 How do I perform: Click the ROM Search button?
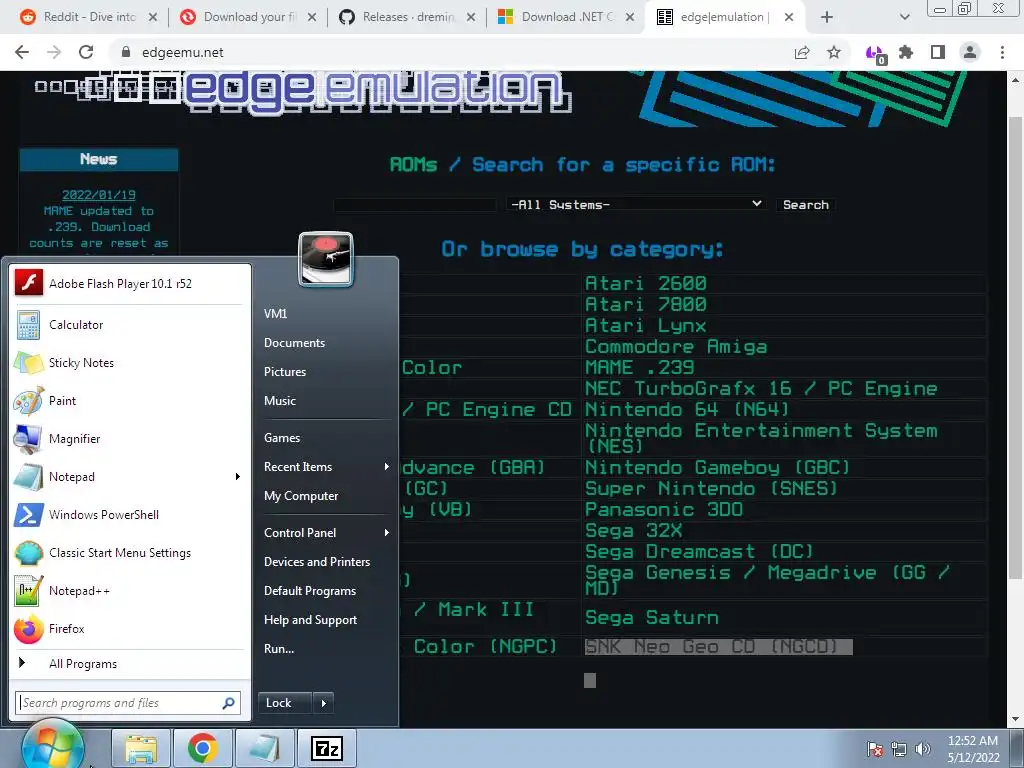(806, 204)
